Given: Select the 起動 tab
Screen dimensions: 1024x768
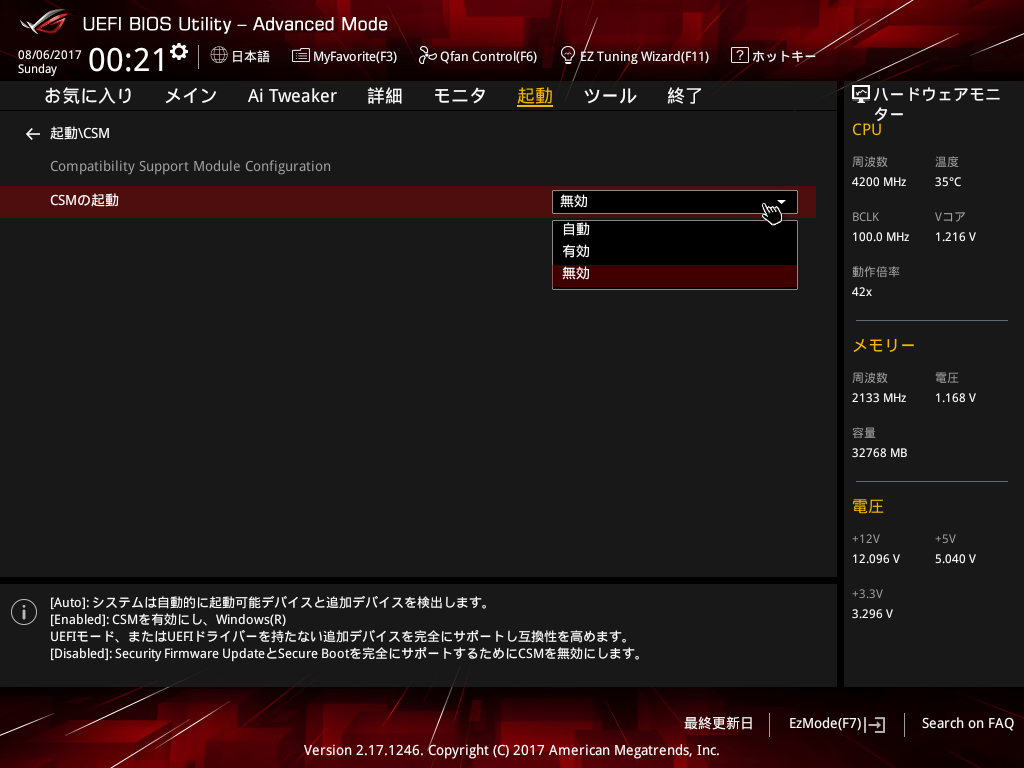Looking at the screenshot, I should pyautogui.click(x=535, y=96).
